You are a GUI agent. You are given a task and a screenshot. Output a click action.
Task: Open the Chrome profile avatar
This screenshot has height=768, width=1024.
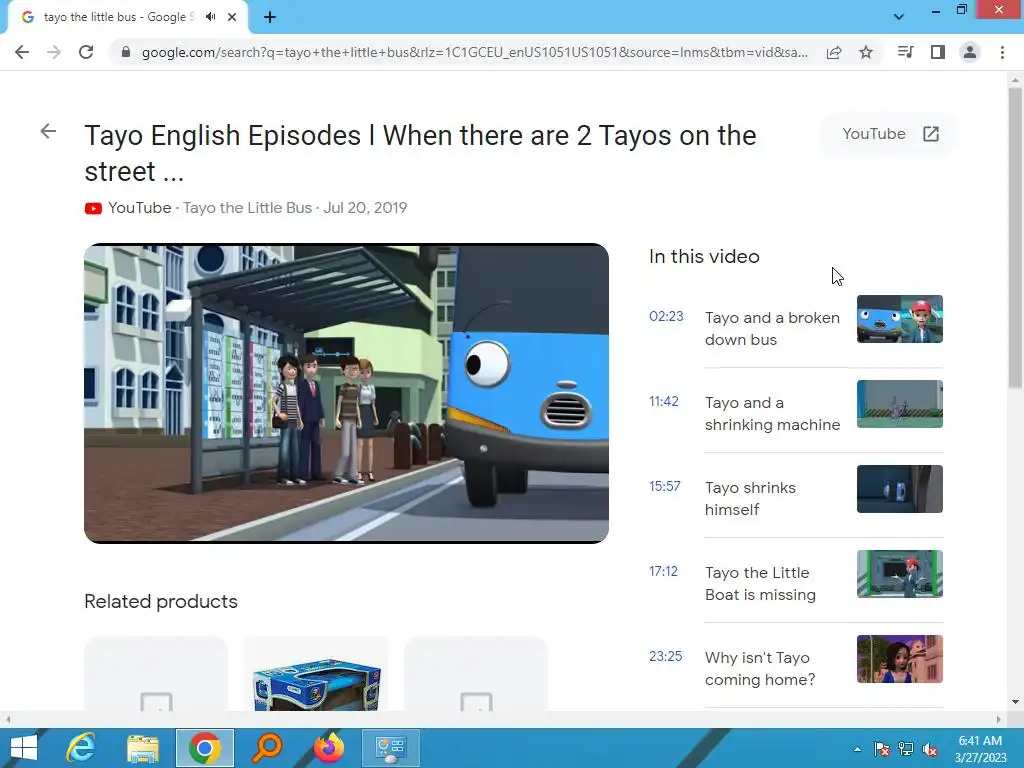click(x=970, y=52)
